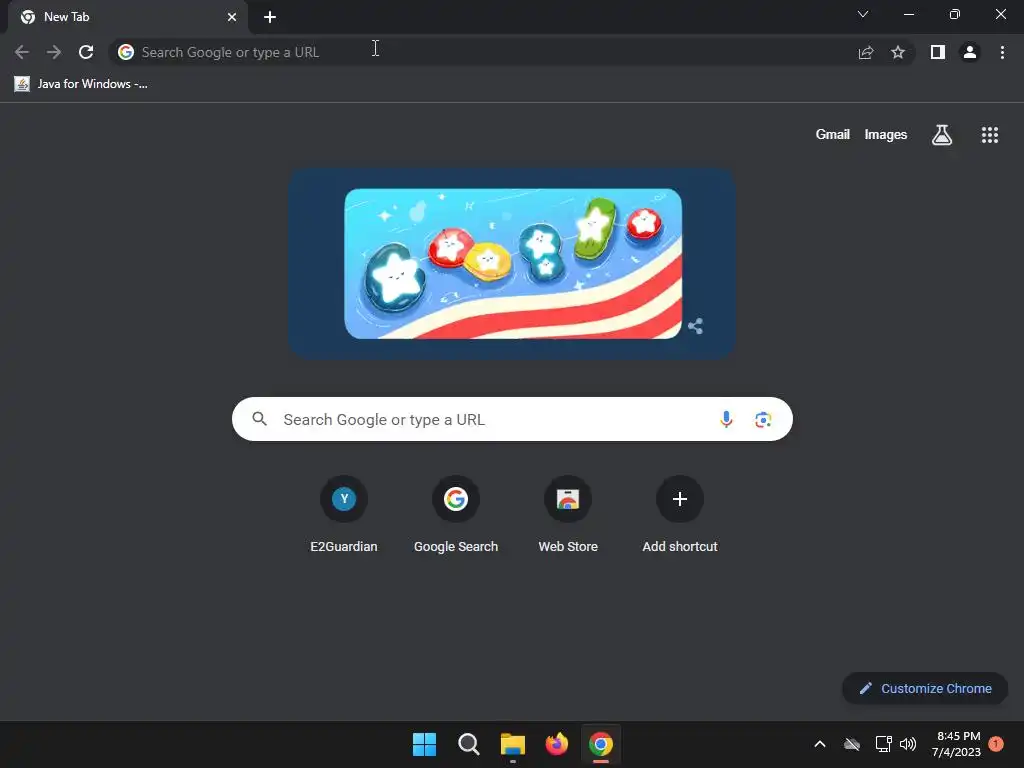Image resolution: width=1024 pixels, height=768 pixels.
Task: Show hidden system tray icons
Action: [820, 744]
